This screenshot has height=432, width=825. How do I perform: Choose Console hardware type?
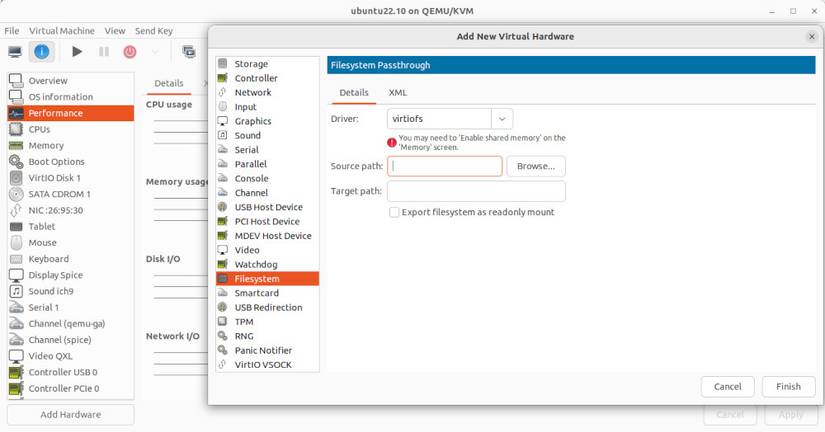267,178
